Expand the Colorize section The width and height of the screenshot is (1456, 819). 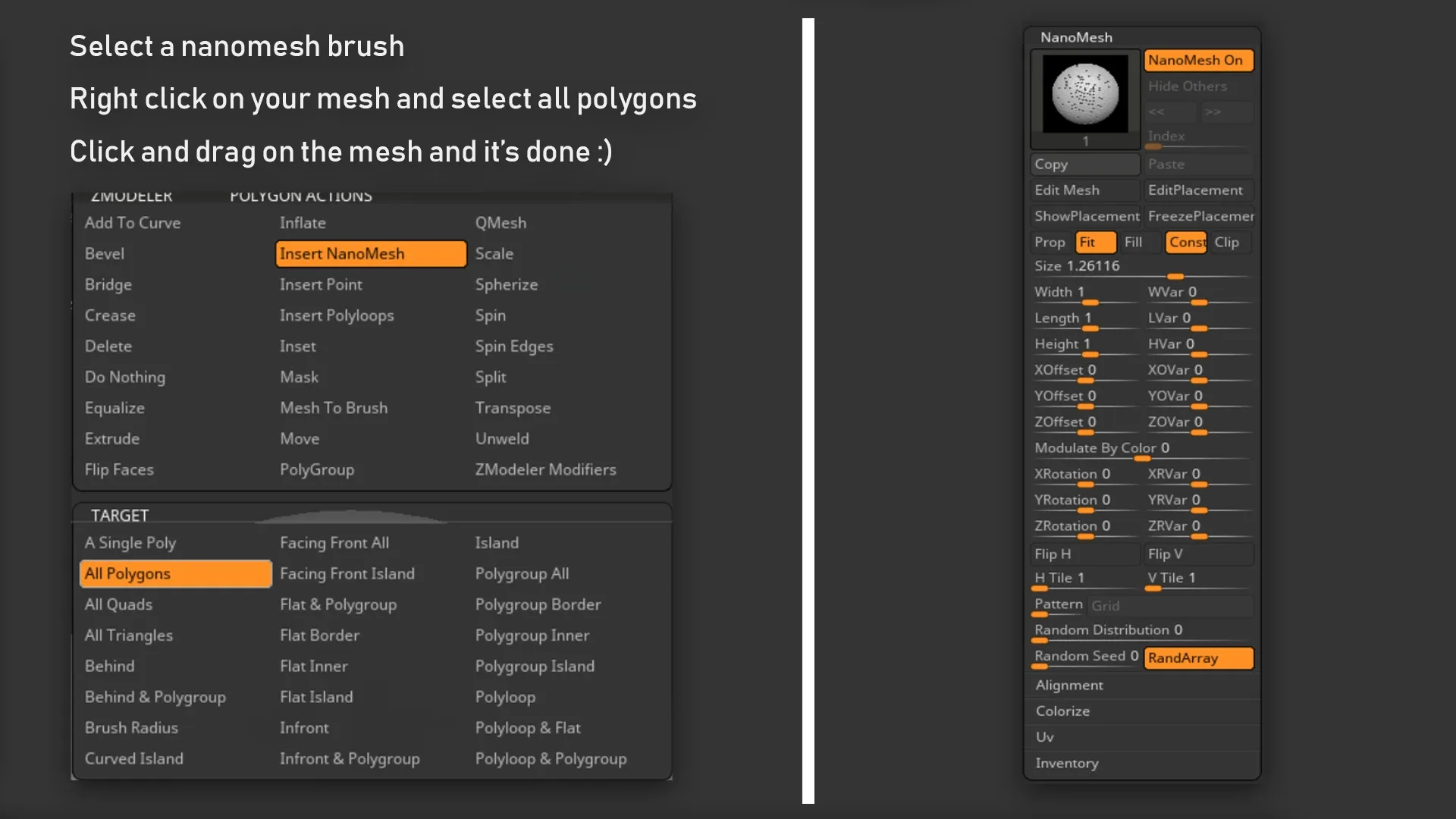(1062, 711)
